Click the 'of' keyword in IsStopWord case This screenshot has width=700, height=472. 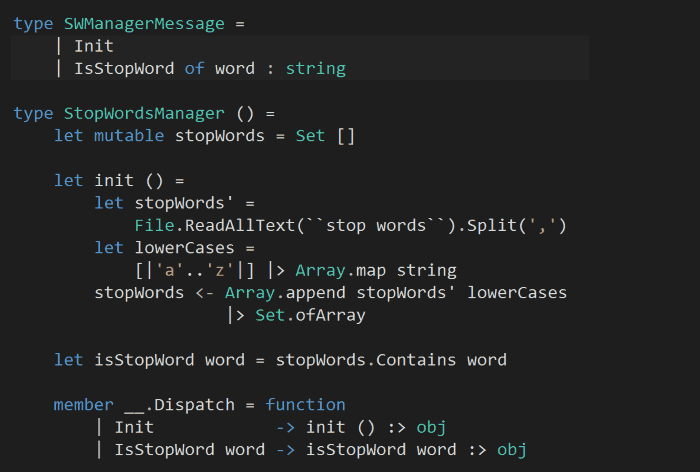click(x=194, y=69)
